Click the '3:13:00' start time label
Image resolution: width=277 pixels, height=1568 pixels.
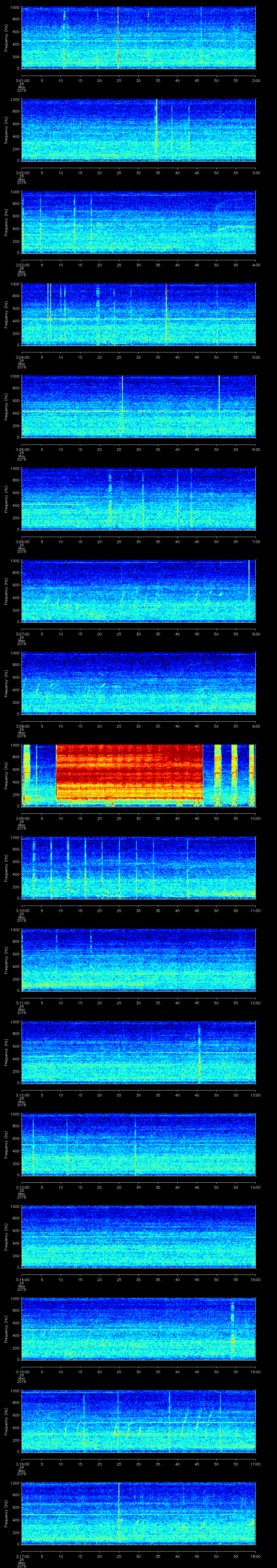22,1186
